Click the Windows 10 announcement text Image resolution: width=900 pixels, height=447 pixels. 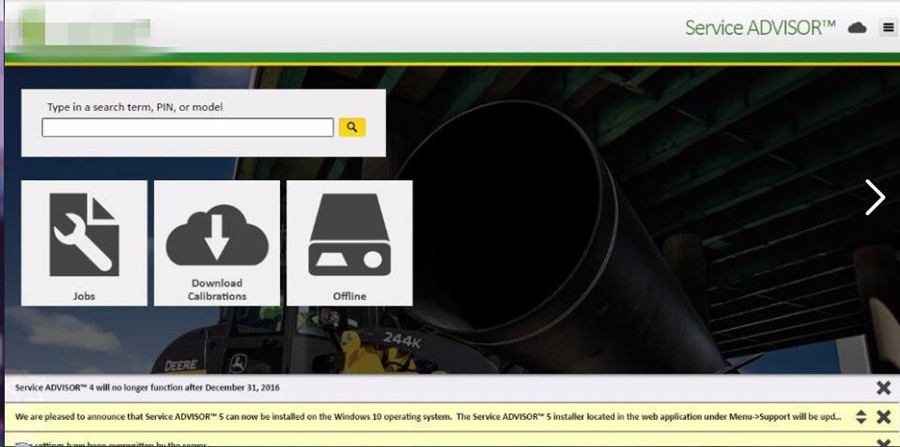428,417
